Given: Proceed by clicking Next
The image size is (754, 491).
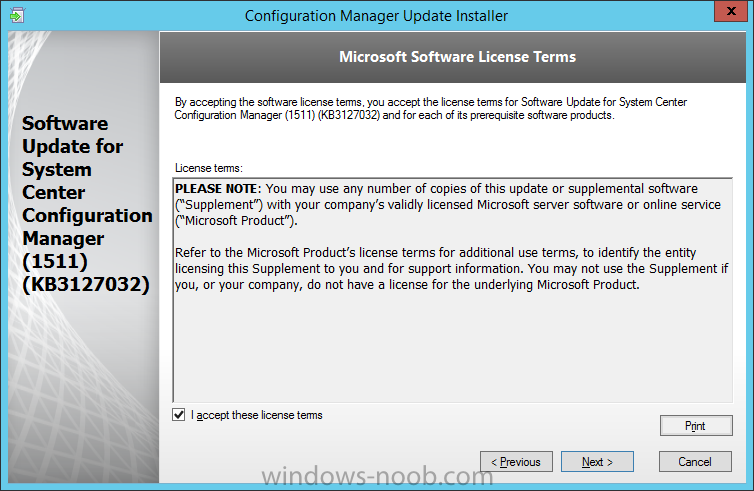Looking at the screenshot, I should pyautogui.click(x=597, y=462).
